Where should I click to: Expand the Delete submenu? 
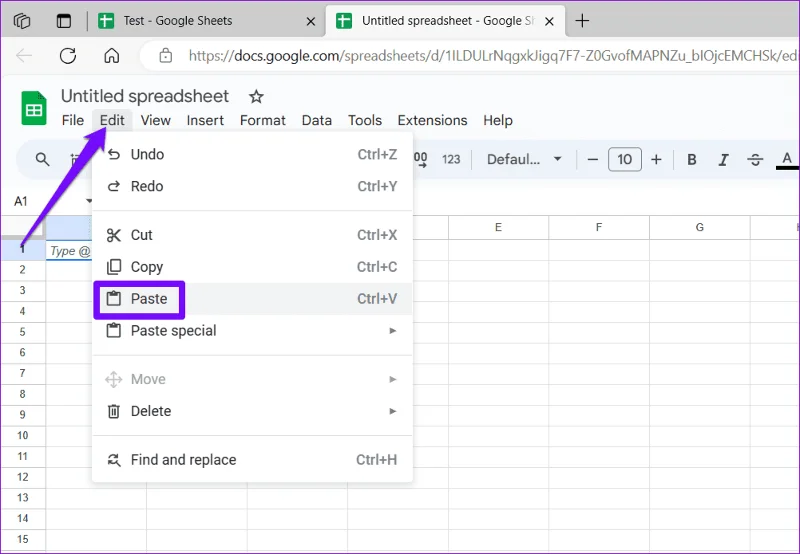click(x=252, y=411)
